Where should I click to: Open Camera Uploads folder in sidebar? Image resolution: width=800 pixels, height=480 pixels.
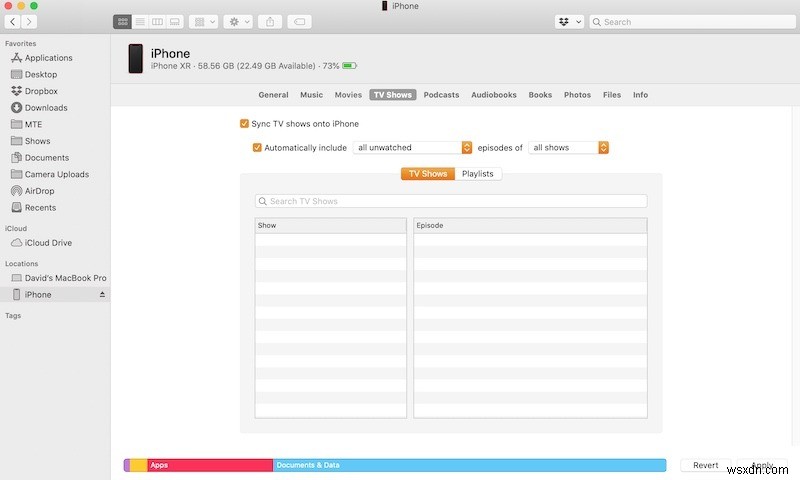click(x=57, y=174)
